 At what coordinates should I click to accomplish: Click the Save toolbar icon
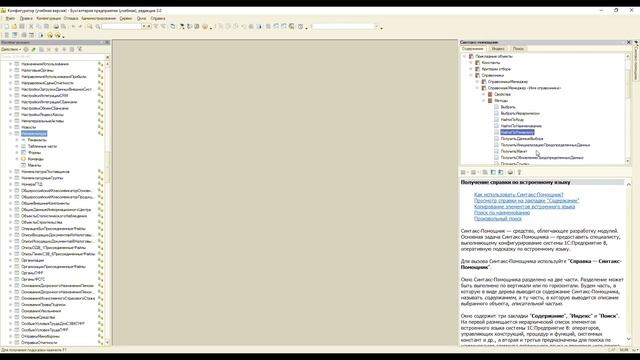(22, 27)
